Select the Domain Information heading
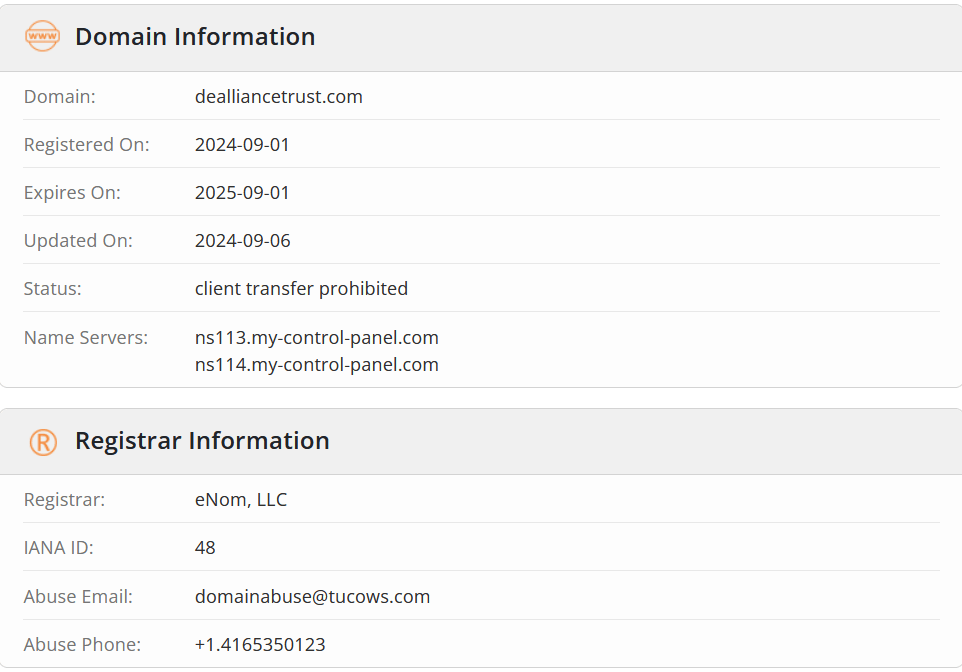Image resolution: width=962 pixels, height=672 pixels. pos(195,37)
